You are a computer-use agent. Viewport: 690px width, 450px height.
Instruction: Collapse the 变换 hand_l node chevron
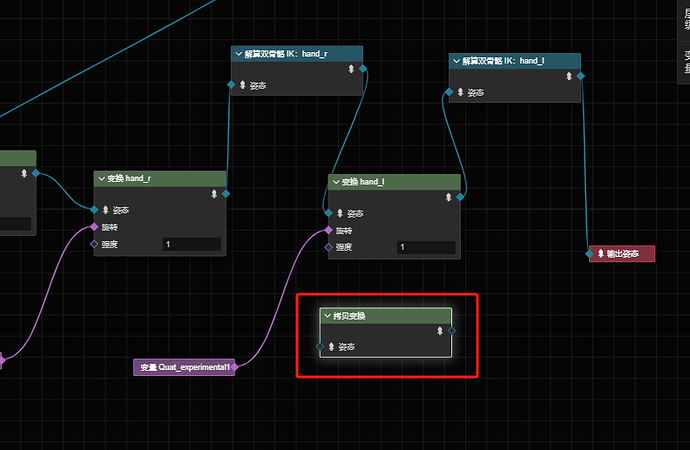(x=336, y=182)
